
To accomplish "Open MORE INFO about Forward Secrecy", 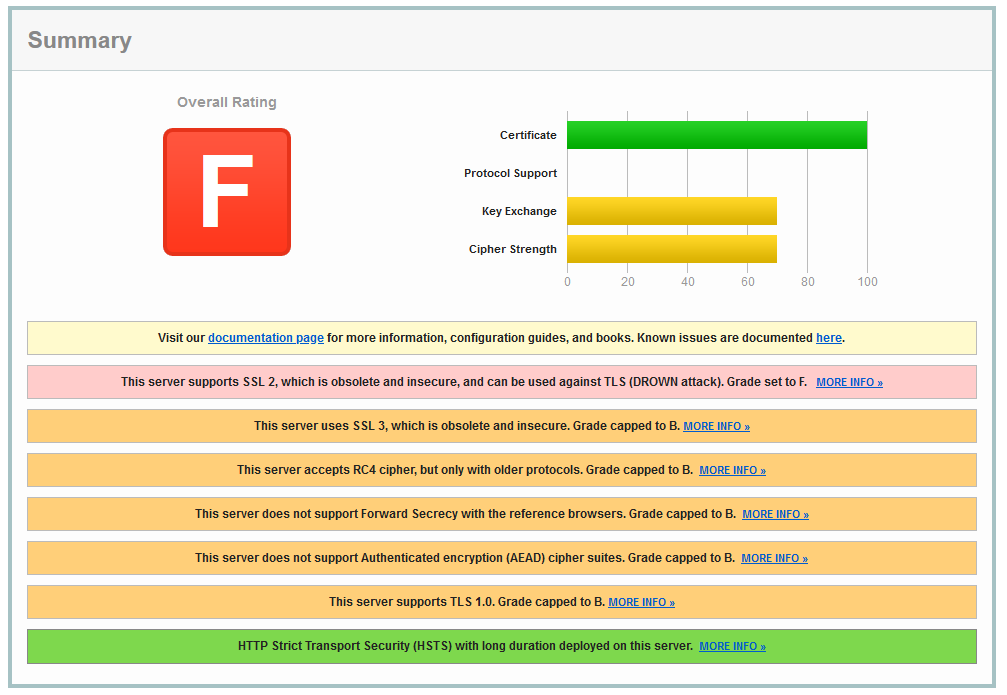I will point(775,514).
